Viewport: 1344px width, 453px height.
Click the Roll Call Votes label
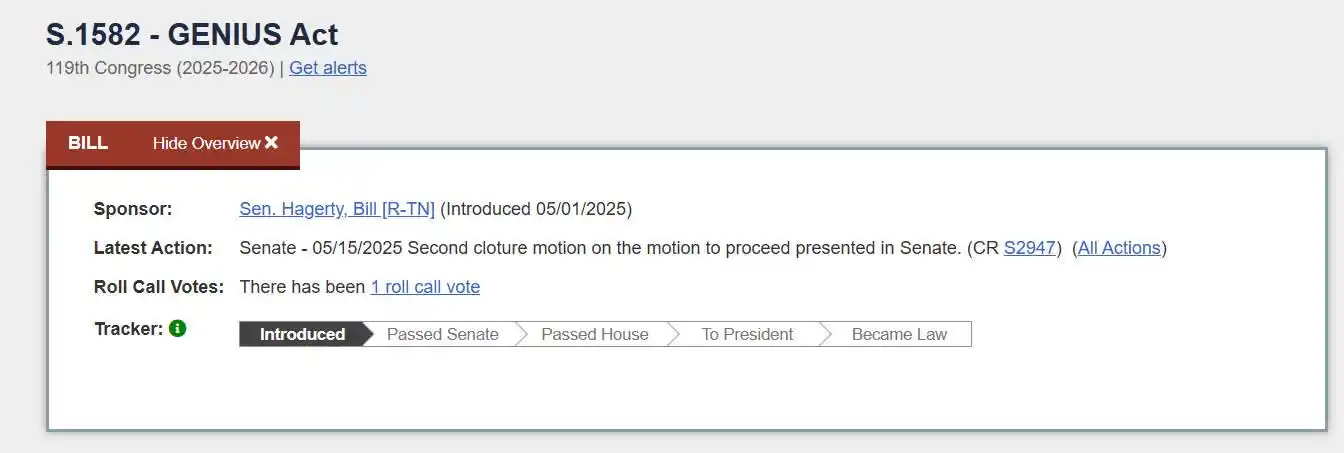tap(159, 287)
